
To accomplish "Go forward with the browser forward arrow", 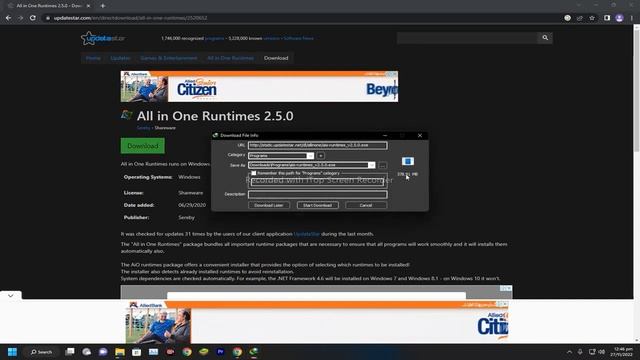I will pyautogui.click(x=20, y=18).
